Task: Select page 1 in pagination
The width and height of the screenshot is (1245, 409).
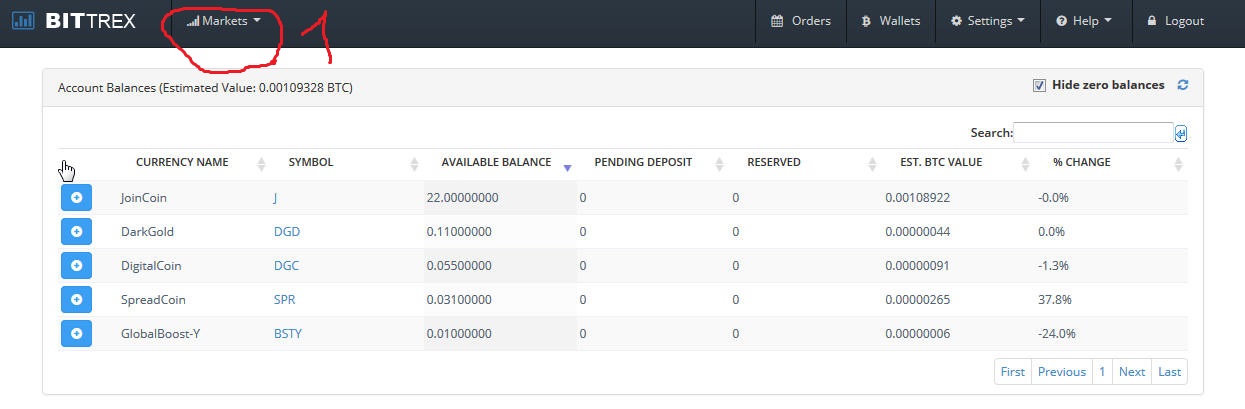Action: (1102, 371)
